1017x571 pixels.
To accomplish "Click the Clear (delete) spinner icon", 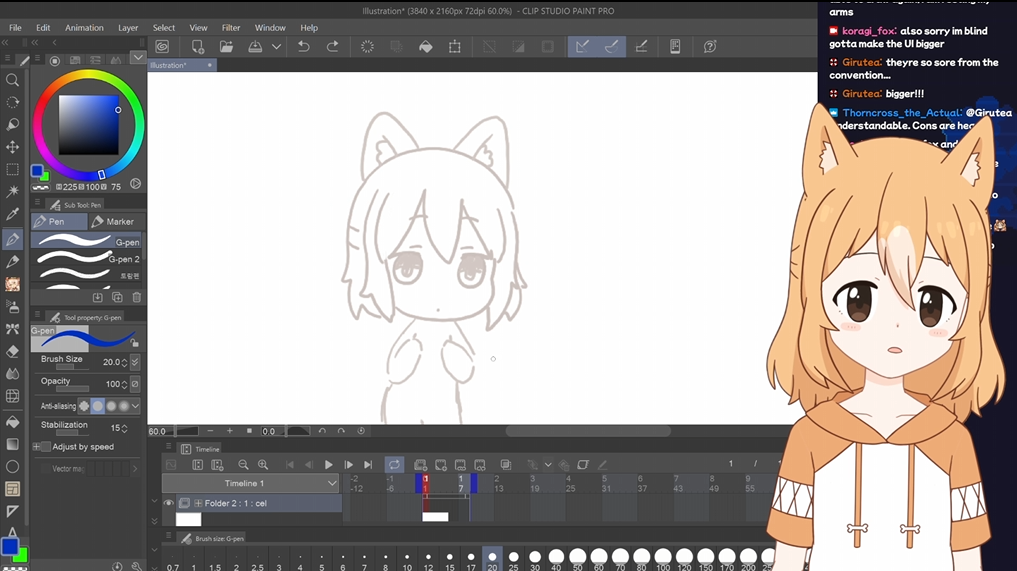I will pos(367,46).
